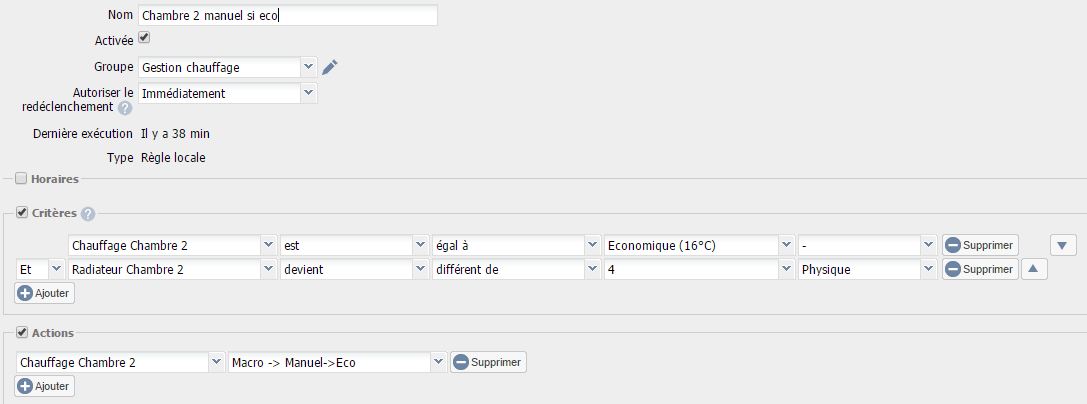Delete the Radiateur Chambre 2 criterion
Screen dimensions: 1087x404
980,269
